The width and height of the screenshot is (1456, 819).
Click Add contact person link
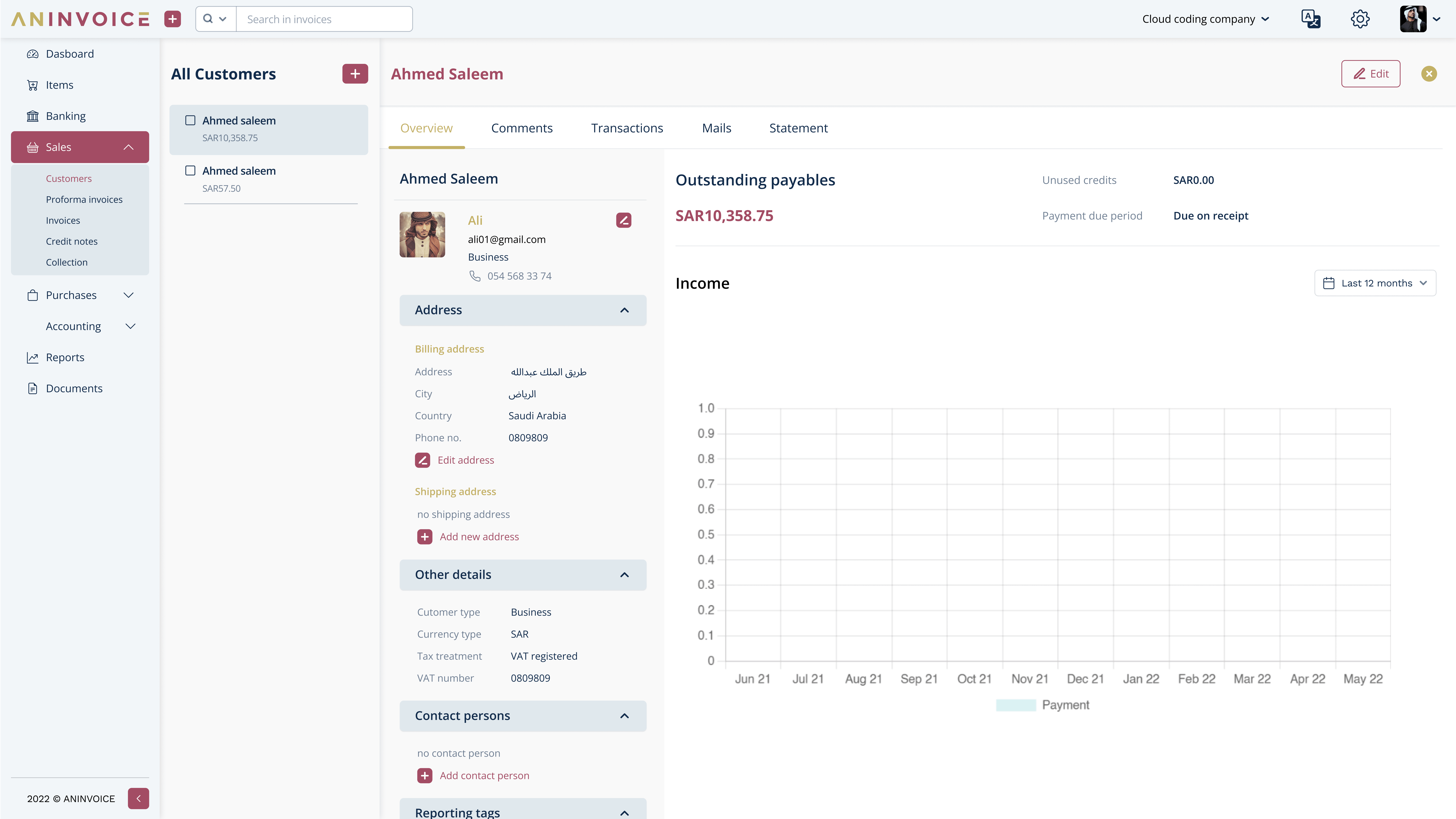(484, 775)
